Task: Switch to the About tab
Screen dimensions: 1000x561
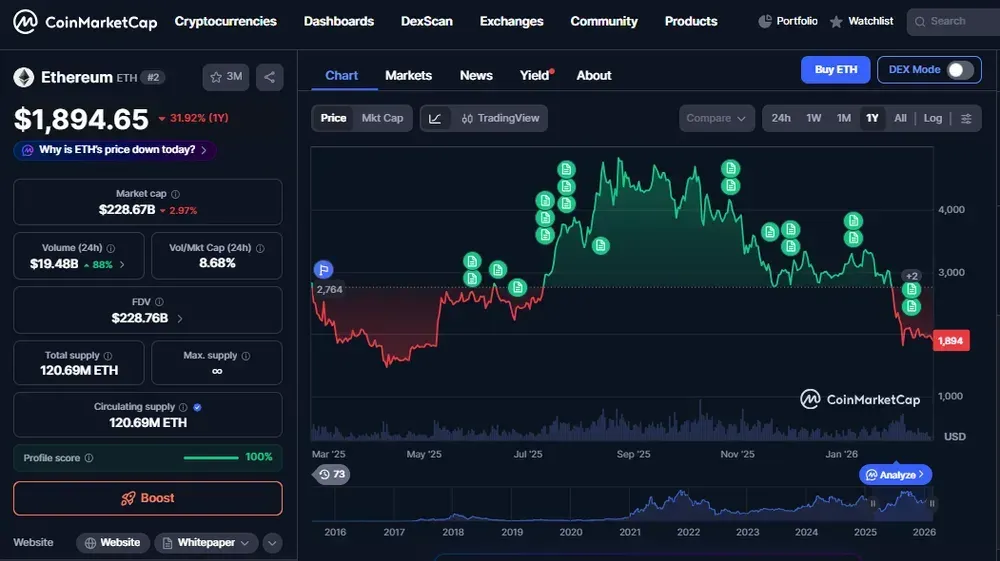Action: click(594, 76)
